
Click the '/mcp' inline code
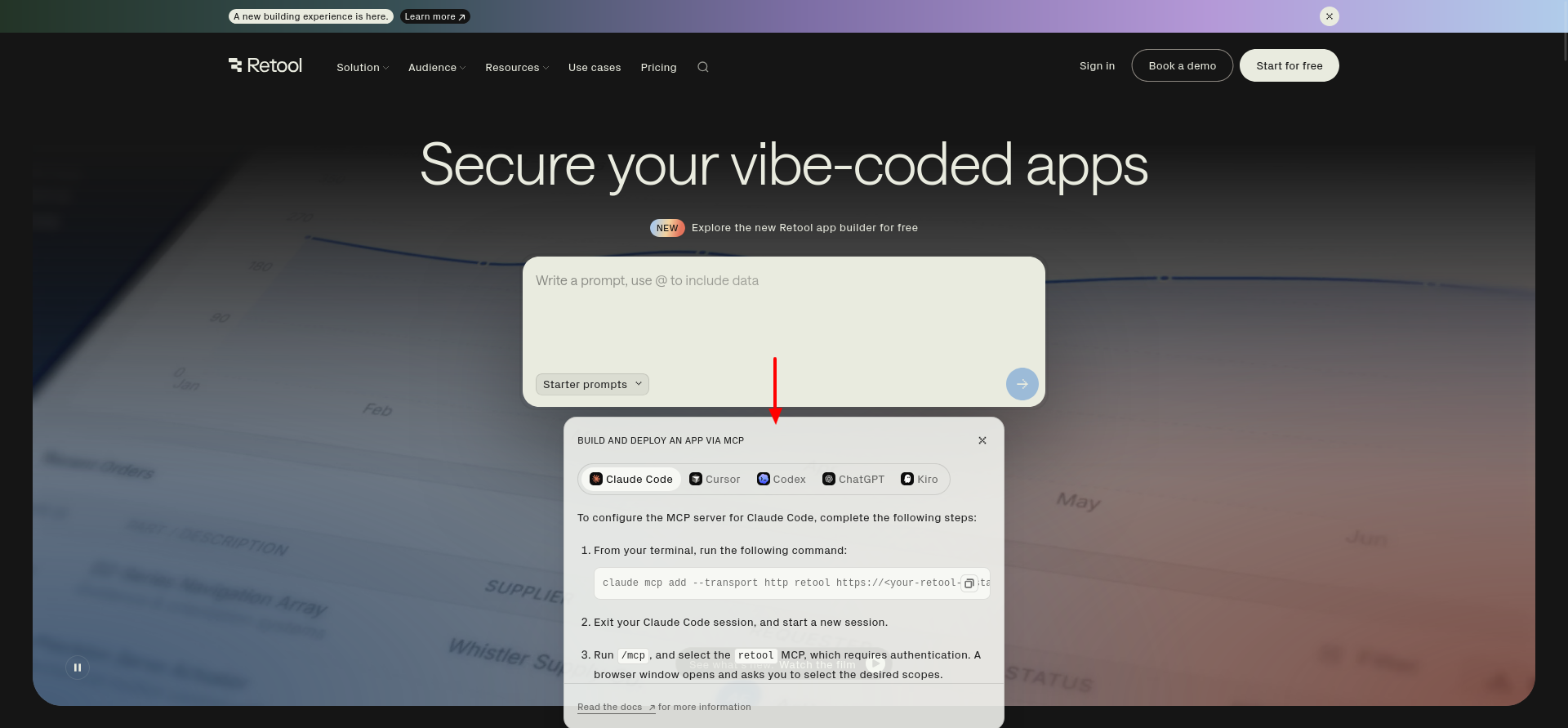click(x=633, y=655)
